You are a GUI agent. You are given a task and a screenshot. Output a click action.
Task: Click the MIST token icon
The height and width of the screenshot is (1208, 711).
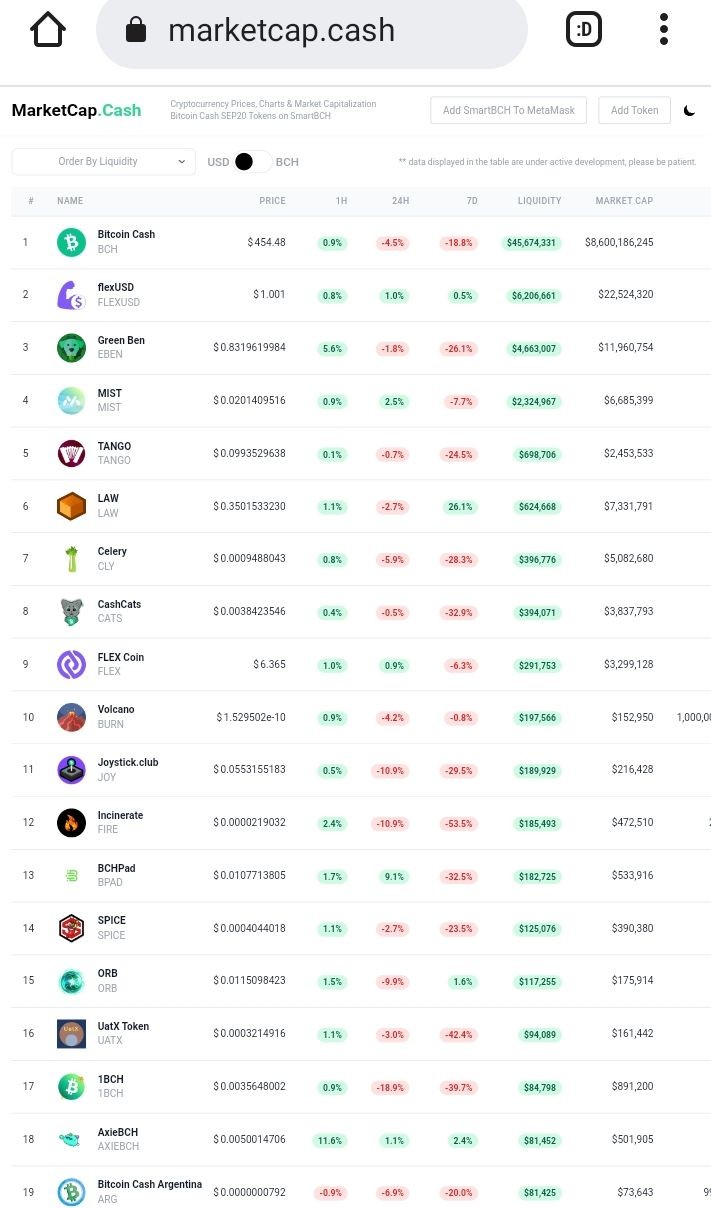[71, 401]
